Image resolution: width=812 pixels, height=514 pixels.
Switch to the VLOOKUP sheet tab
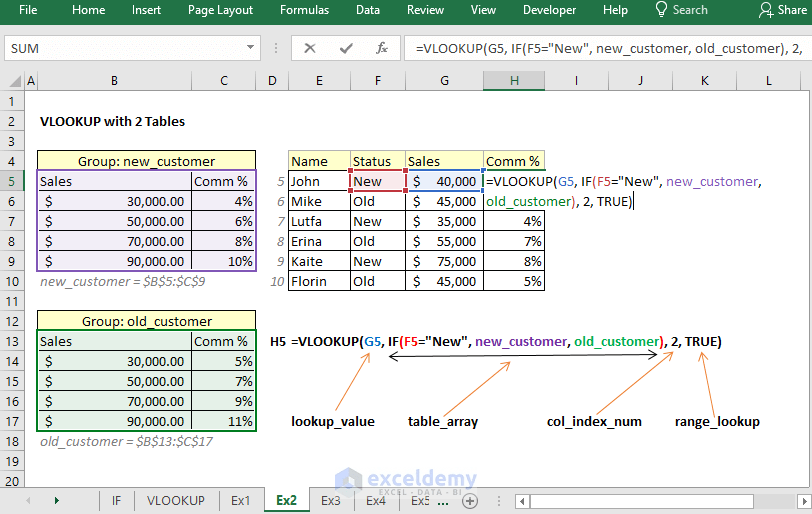[x=176, y=501]
